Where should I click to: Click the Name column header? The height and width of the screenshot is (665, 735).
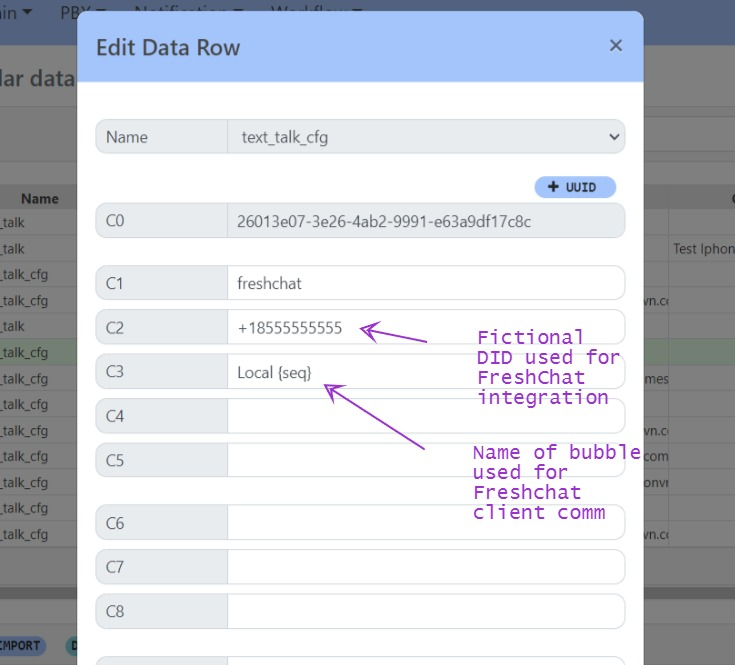coord(40,199)
